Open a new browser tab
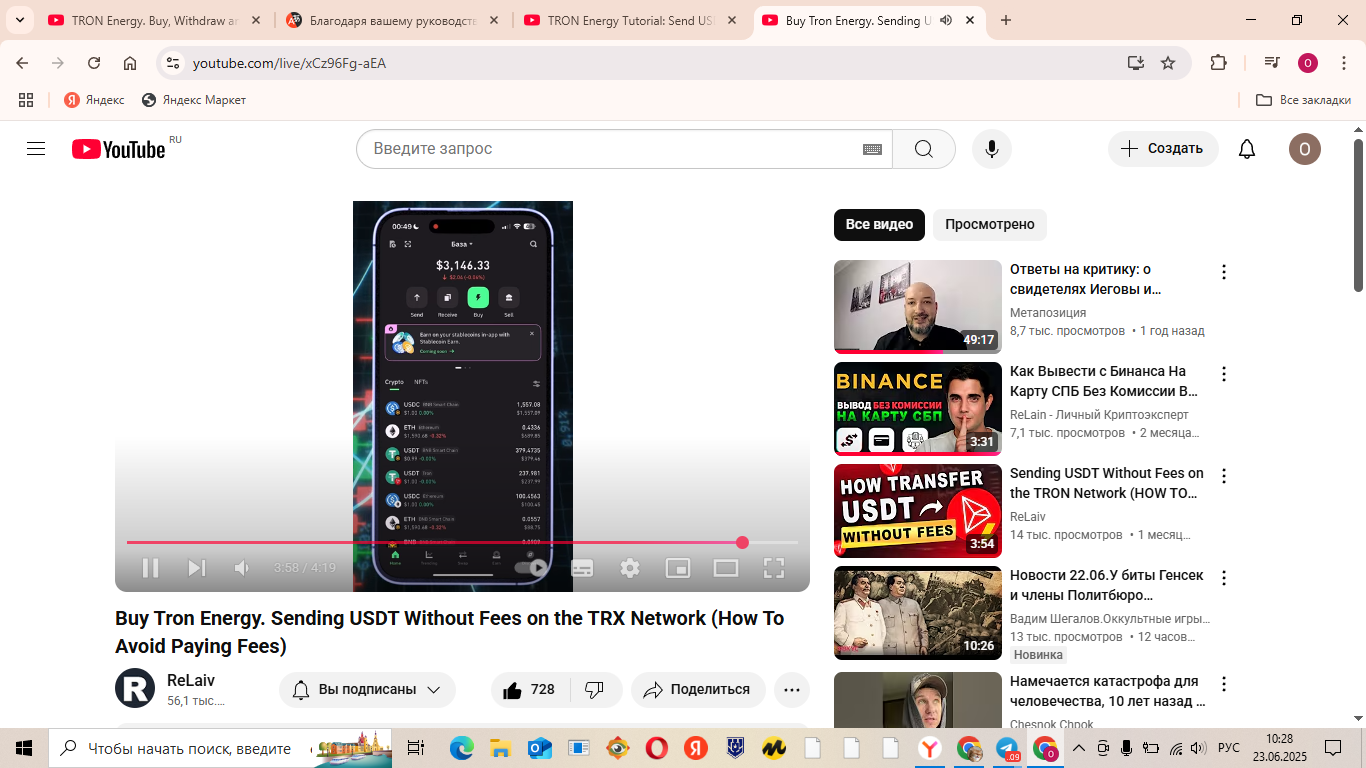 1006,20
